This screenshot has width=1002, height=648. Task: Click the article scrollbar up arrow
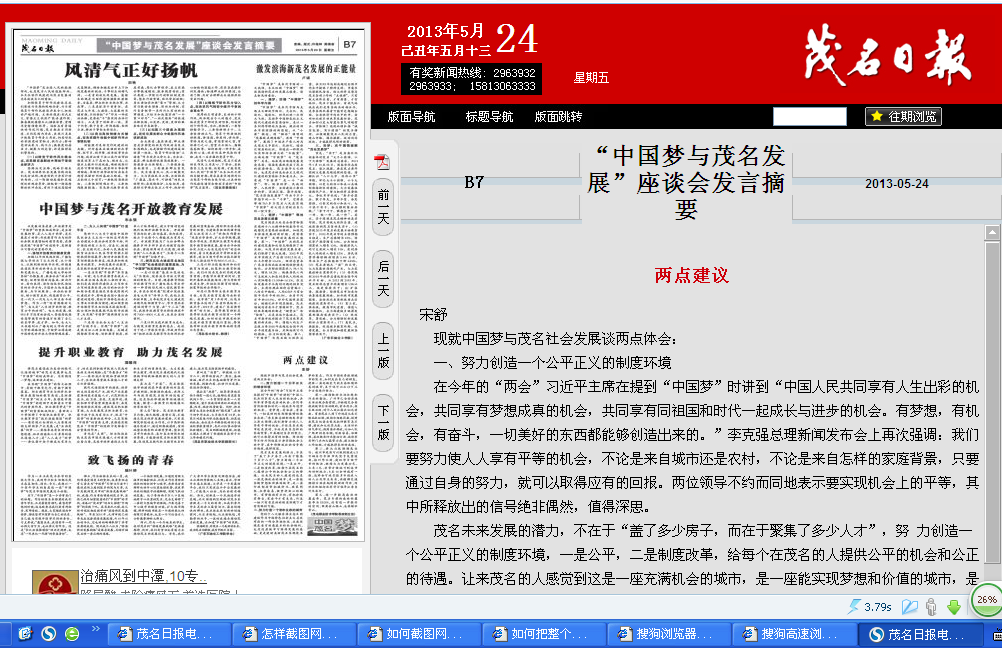click(x=992, y=233)
